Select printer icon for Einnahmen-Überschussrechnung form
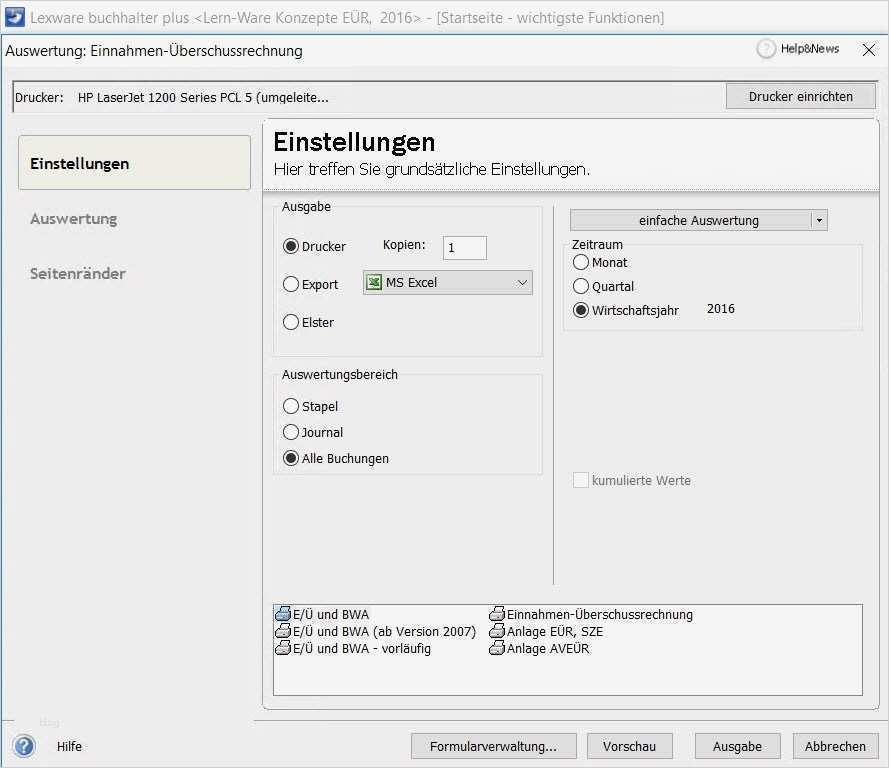This screenshot has height=768, width=889. (x=497, y=614)
